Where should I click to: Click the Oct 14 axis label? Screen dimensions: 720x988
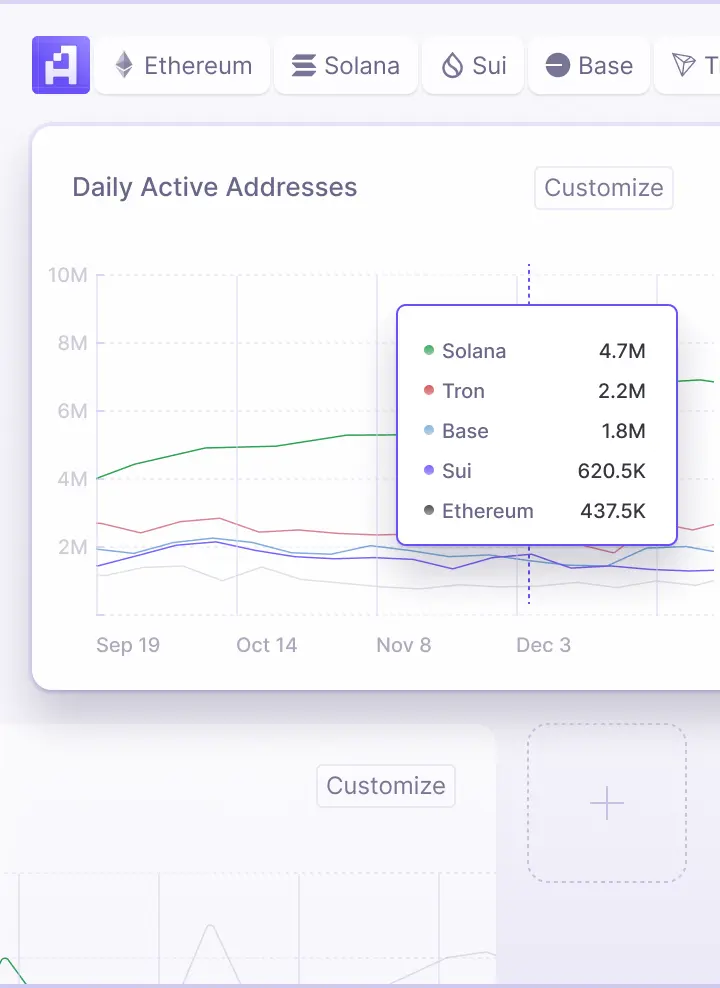pos(266,645)
